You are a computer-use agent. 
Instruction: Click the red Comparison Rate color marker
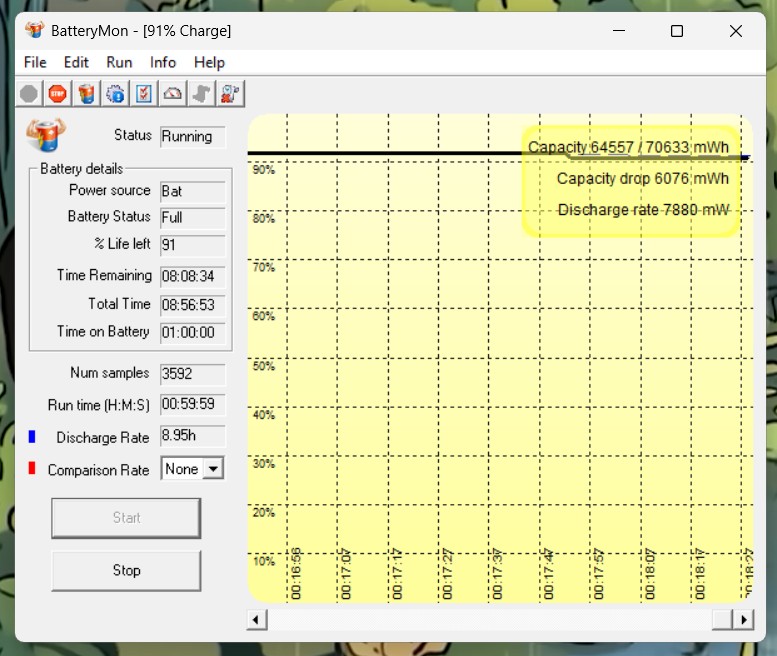click(x=32, y=468)
